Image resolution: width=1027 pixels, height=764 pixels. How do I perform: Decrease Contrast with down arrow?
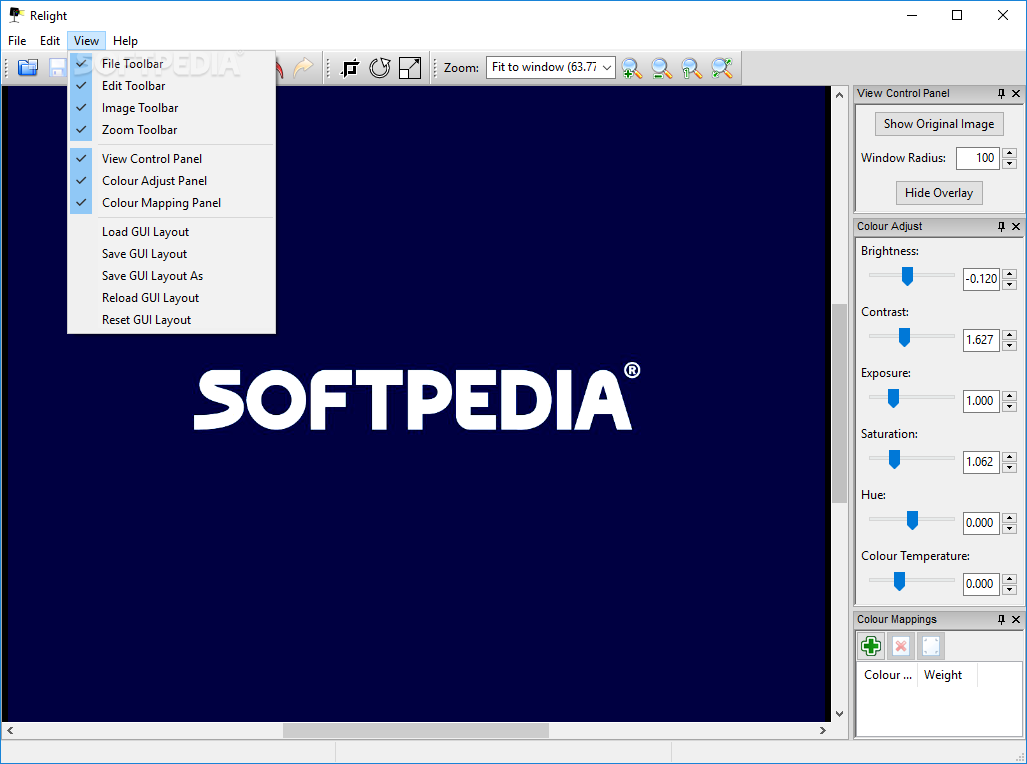click(1009, 345)
